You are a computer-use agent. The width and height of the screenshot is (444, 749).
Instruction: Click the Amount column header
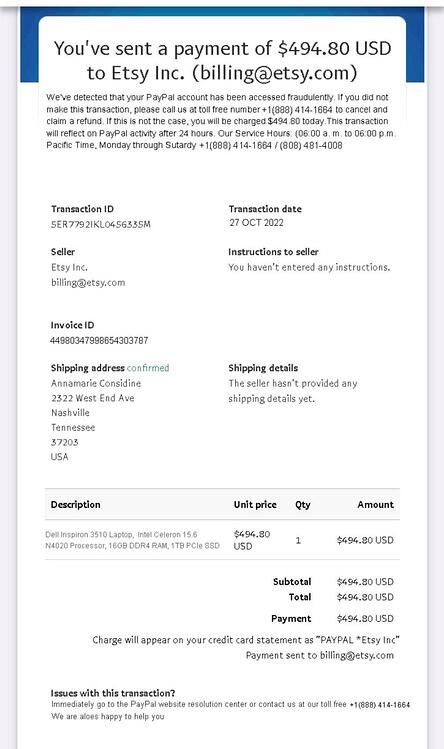376,504
